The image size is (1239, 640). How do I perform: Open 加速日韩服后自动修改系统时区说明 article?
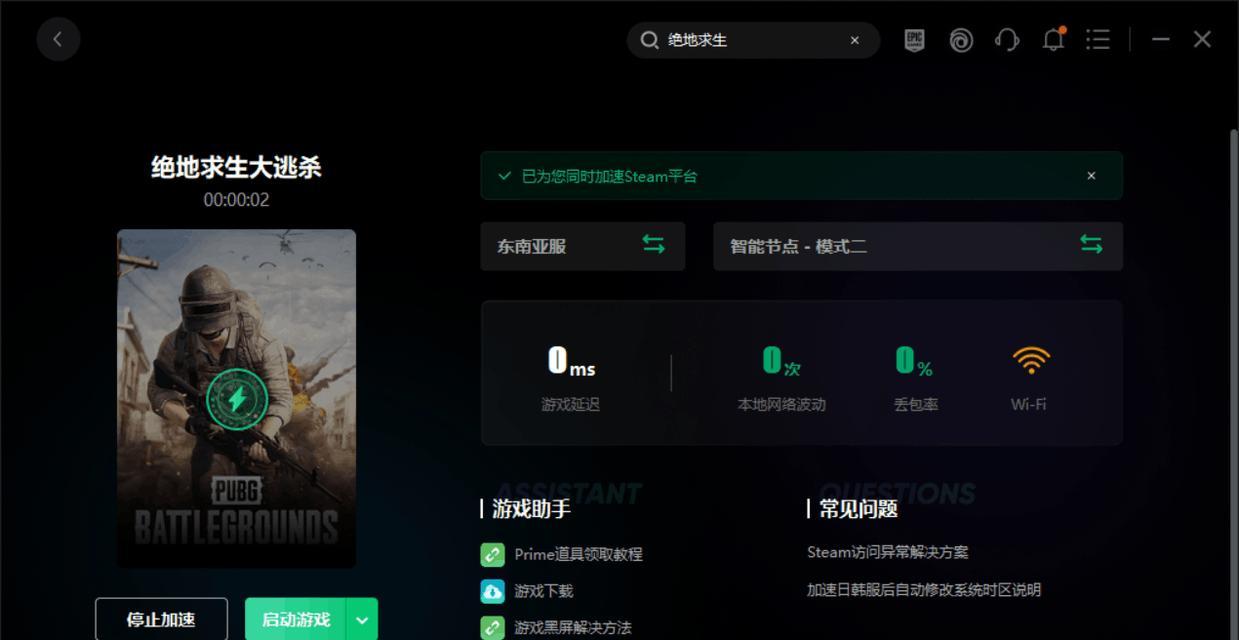coord(924,590)
